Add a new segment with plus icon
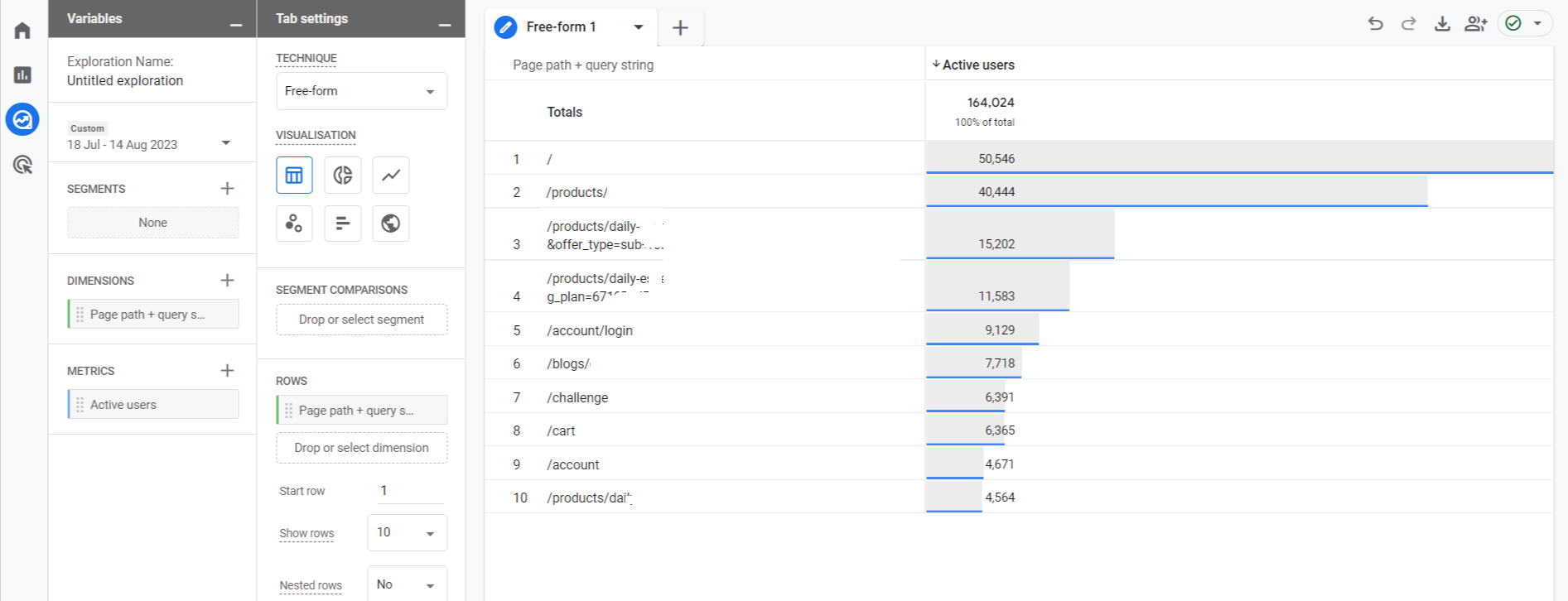This screenshot has height=601, width=1568. 227,189
